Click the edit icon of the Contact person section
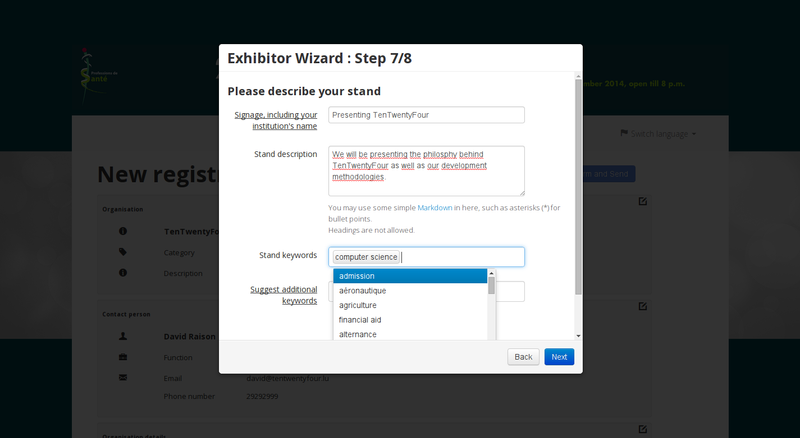Image resolution: width=800 pixels, height=438 pixels. point(642,306)
